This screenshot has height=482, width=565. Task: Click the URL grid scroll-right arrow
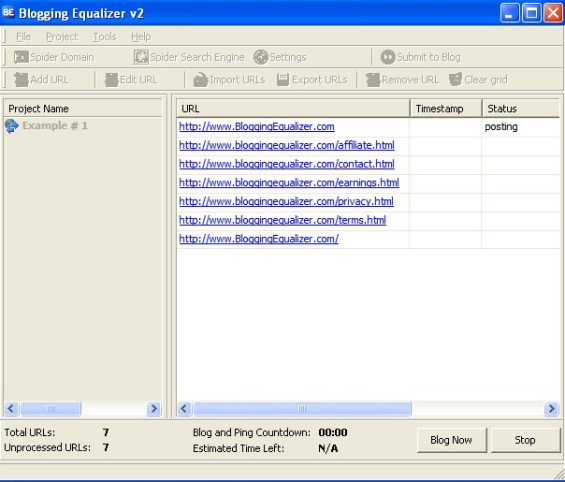(x=552, y=409)
